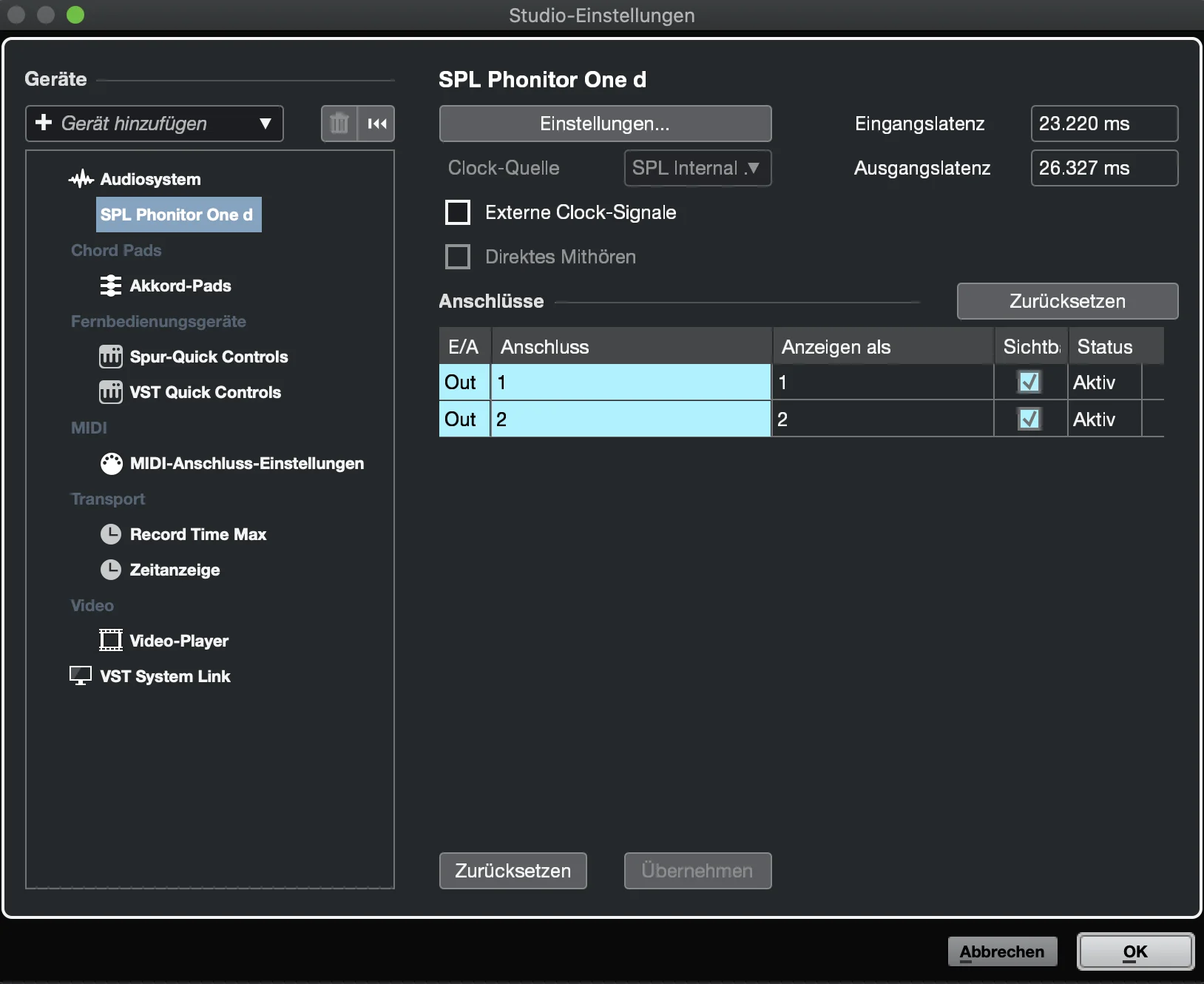Click the Spur-Quick Controls icon
This screenshot has height=984, width=1204.
[x=110, y=357]
